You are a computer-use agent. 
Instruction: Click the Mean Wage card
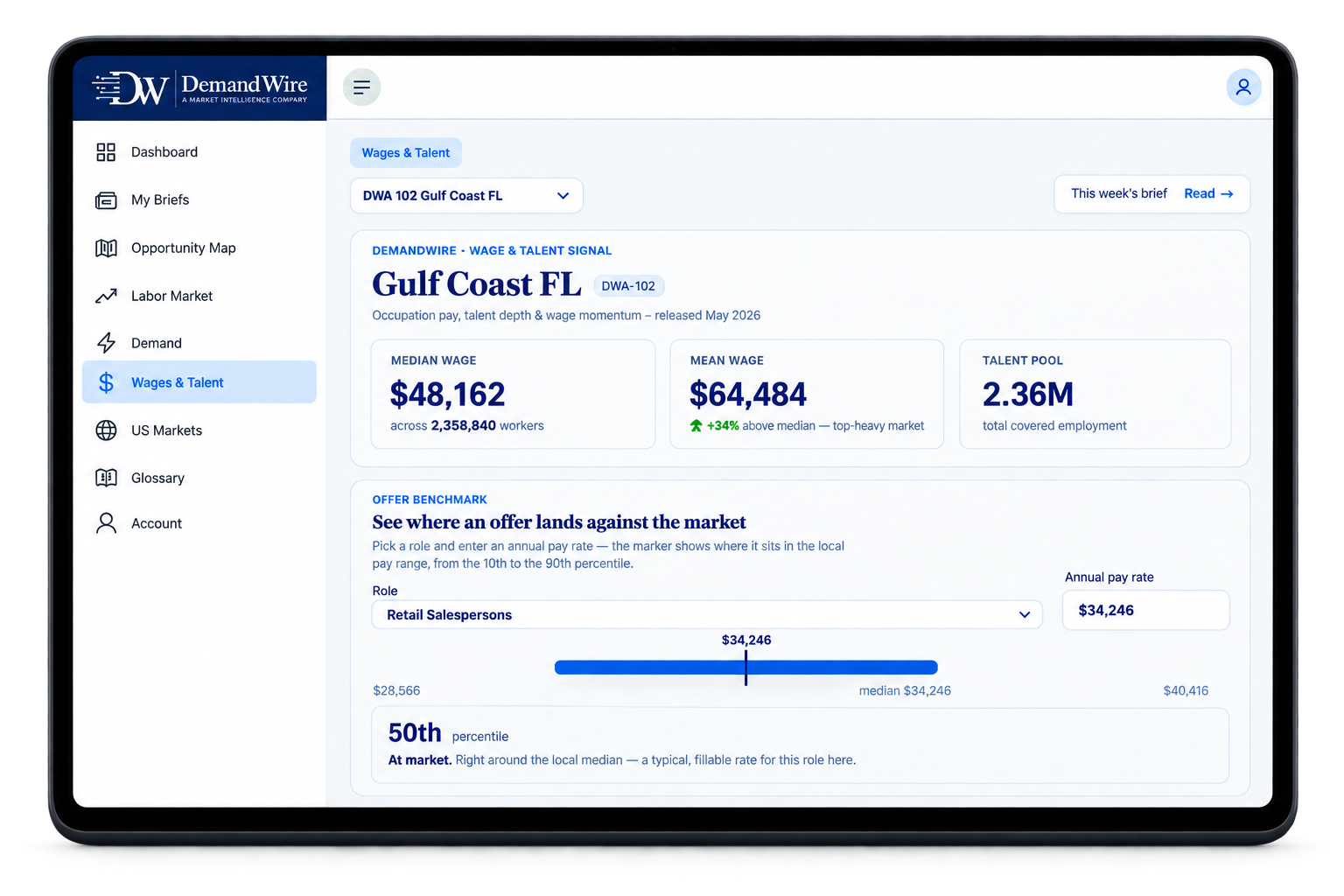point(807,395)
